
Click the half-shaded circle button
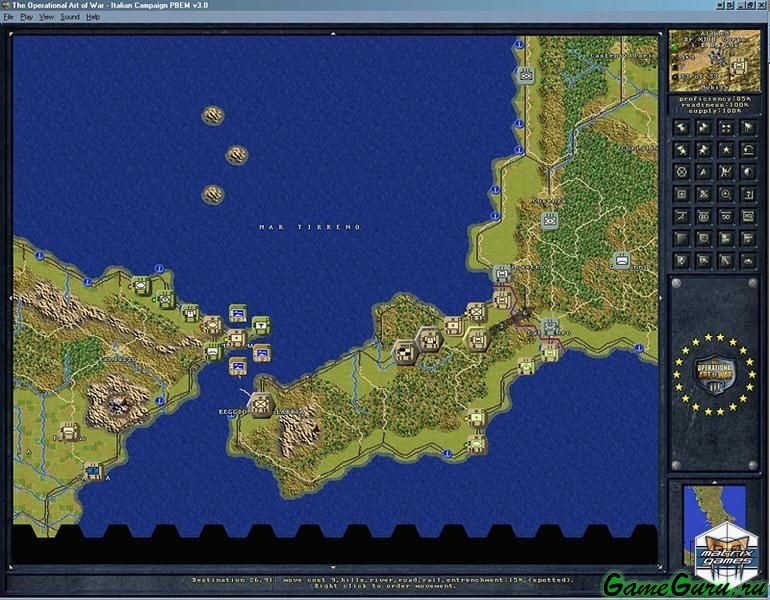click(x=748, y=172)
